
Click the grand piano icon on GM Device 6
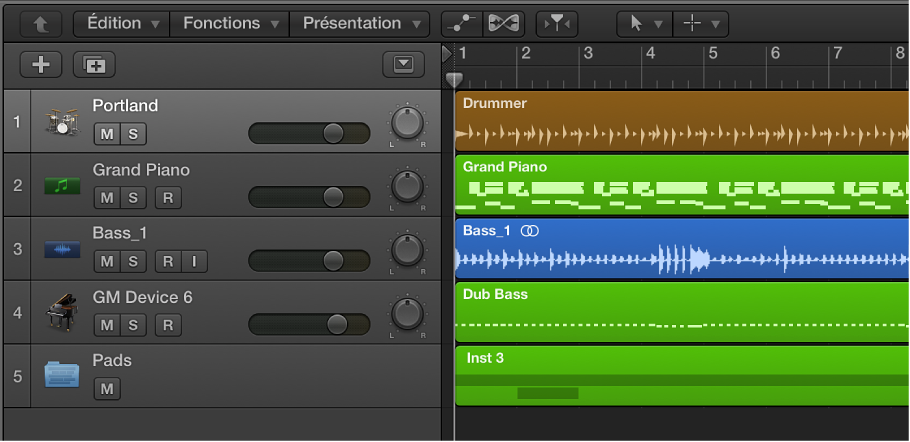click(61, 312)
